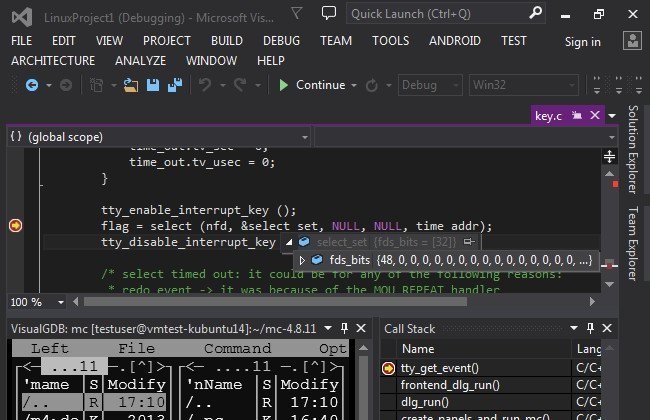The image size is (650, 420).
Task: Click the Open File folder icon
Action: 131,85
